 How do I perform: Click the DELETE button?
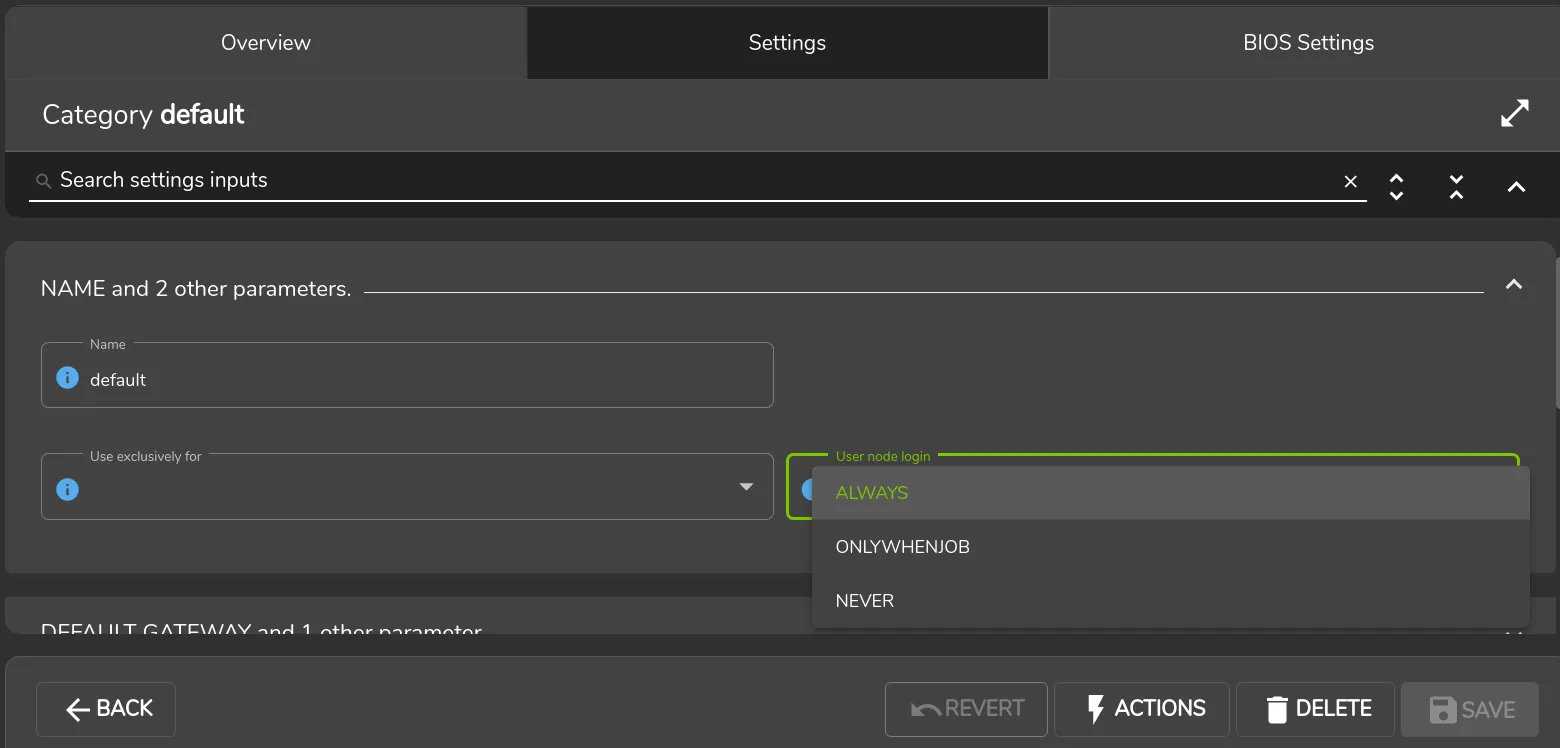[x=1316, y=709]
